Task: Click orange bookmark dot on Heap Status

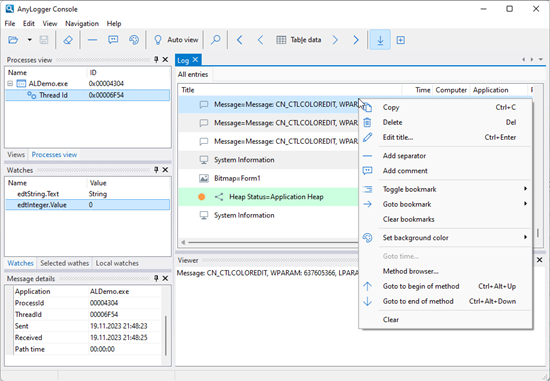Action: coord(201,197)
